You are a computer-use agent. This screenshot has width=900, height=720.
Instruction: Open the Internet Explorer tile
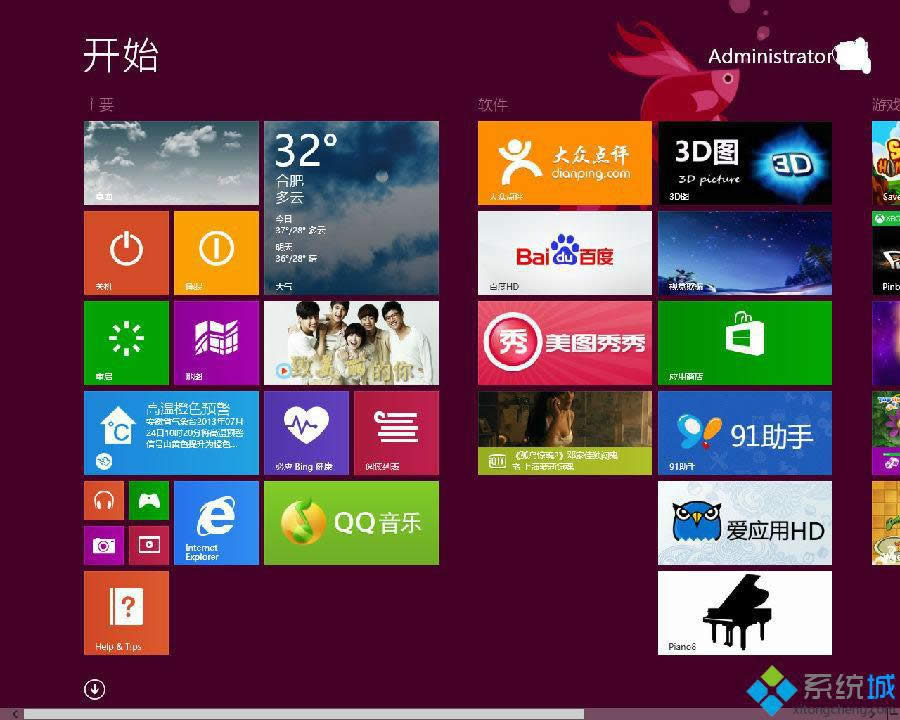click(x=216, y=522)
